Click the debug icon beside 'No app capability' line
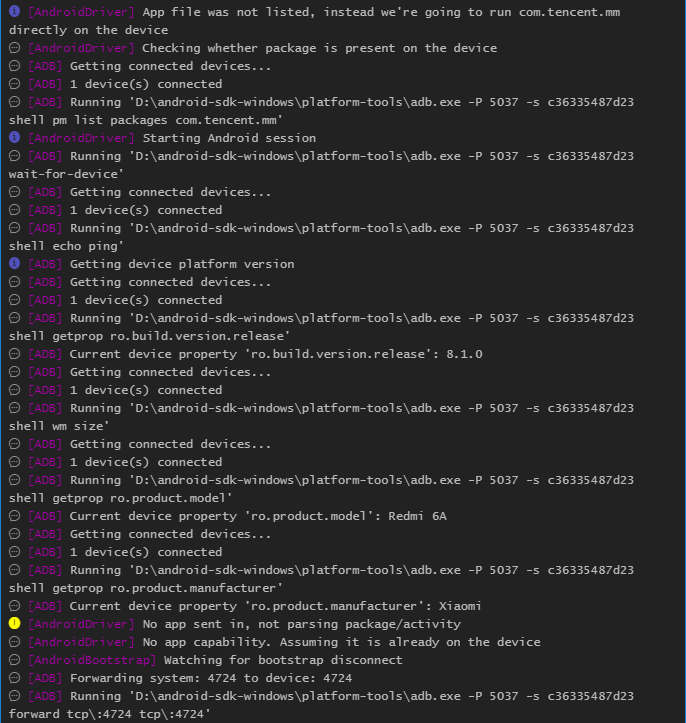Screen dimensions: 686x723 (14, 641)
